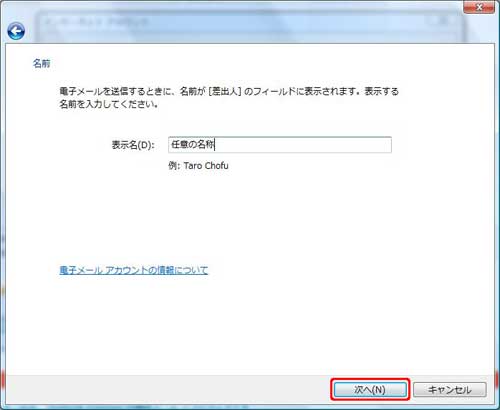Proceed with the 次へ(N) button
The width and height of the screenshot is (500, 410).
click(370, 389)
